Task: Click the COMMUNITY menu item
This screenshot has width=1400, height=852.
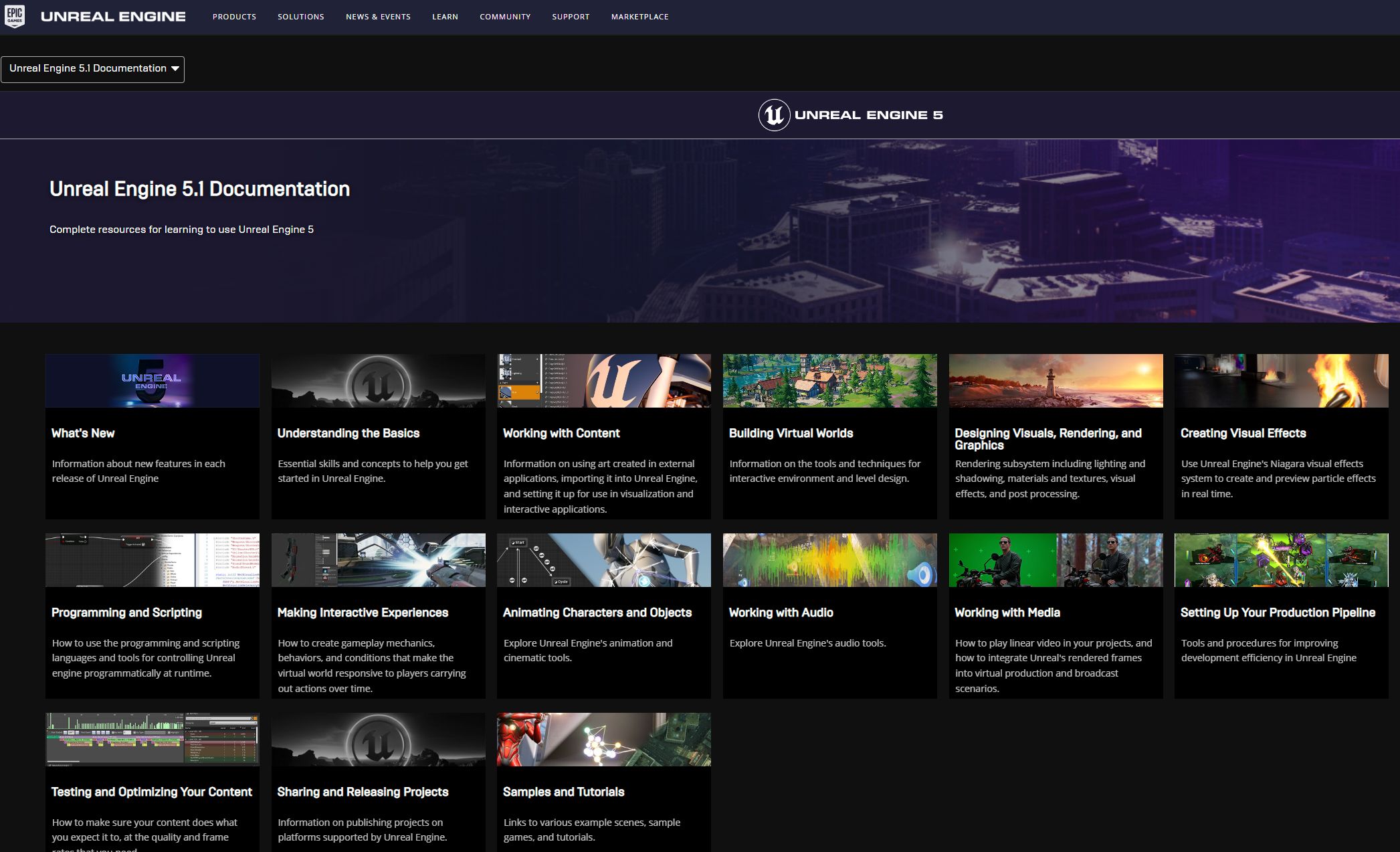Action: 504,17
